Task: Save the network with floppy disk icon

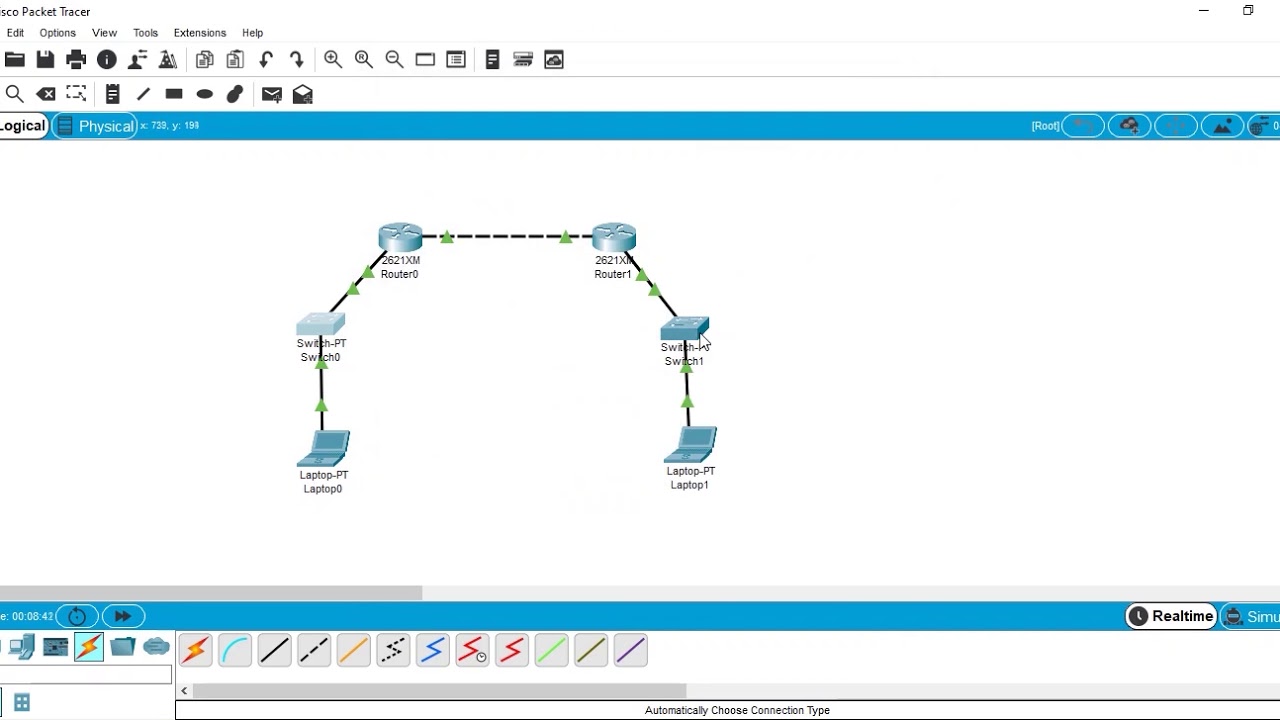Action: [x=45, y=60]
